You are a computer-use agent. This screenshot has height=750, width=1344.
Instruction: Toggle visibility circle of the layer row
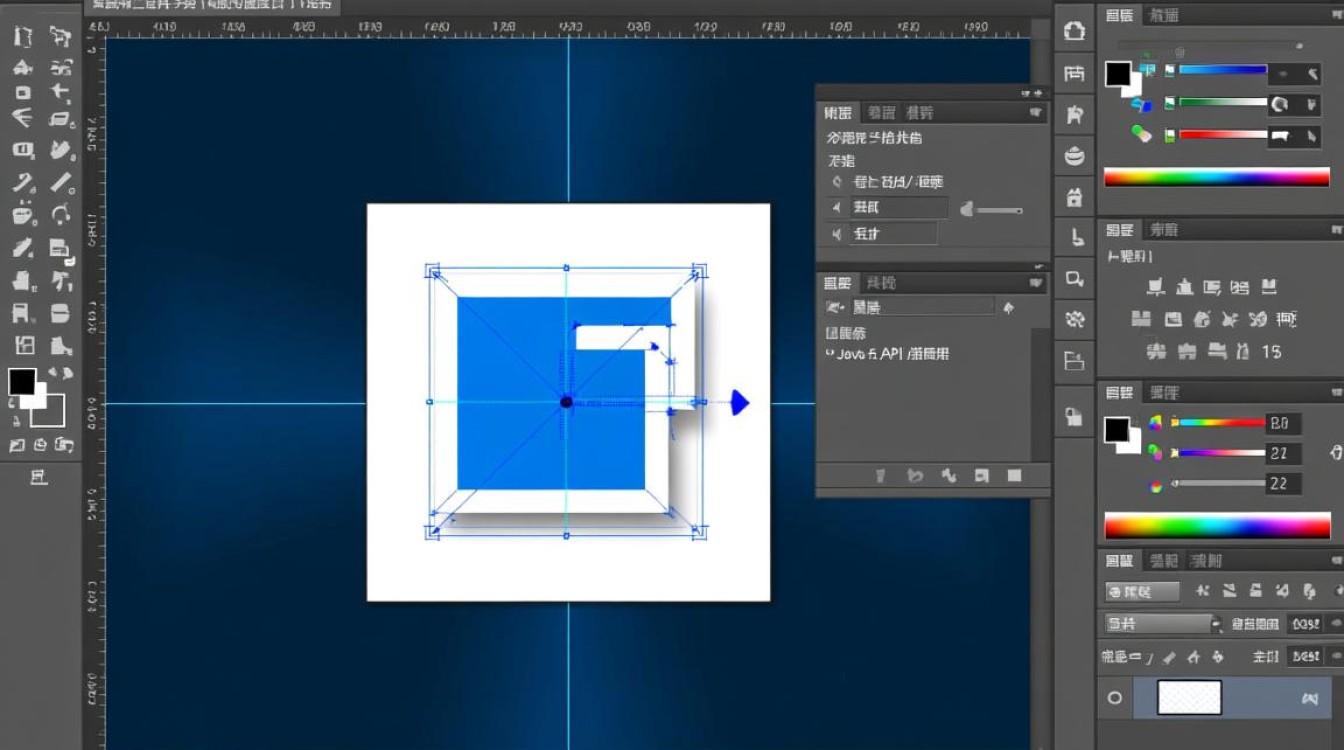click(x=1115, y=698)
